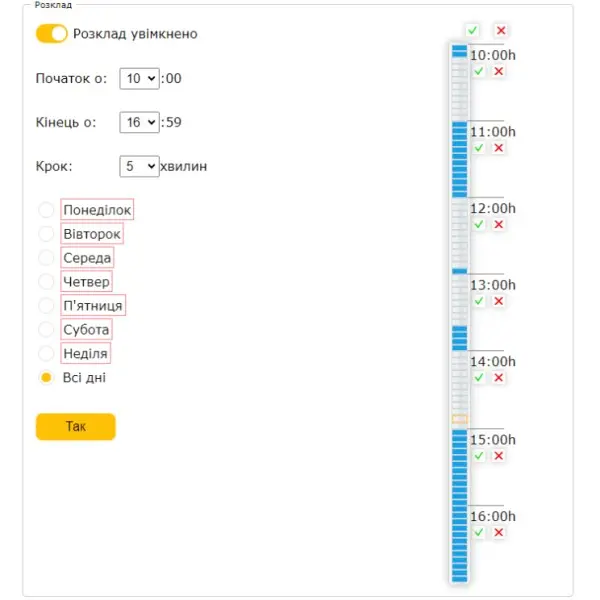Select the 'Всі дні' radio button

coord(46,378)
